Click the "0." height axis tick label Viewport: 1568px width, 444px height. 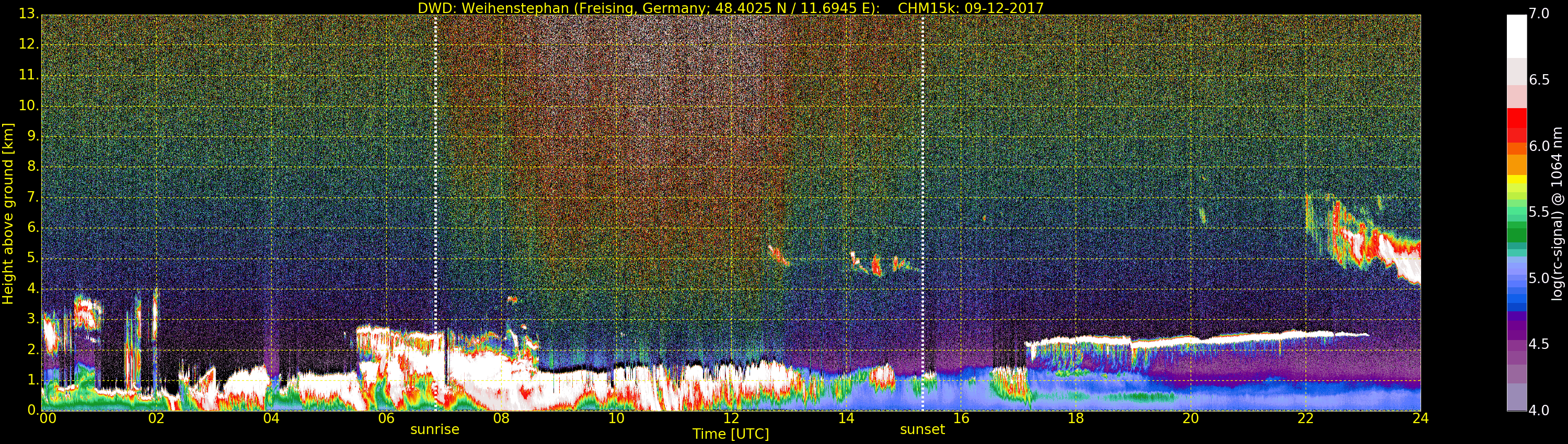pyautogui.click(x=33, y=410)
